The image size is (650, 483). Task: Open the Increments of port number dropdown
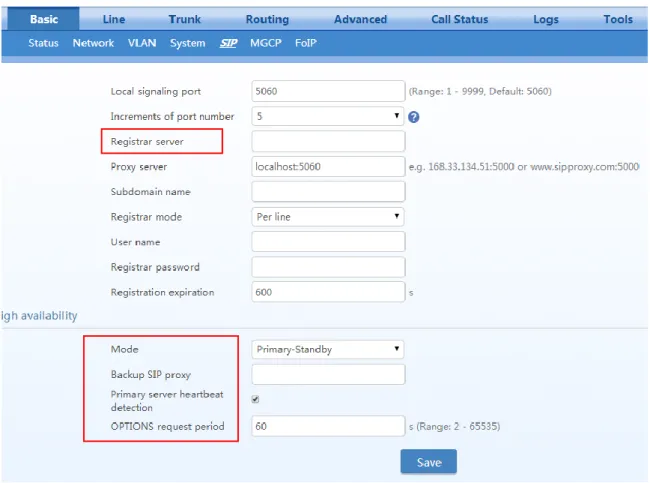tap(328, 116)
